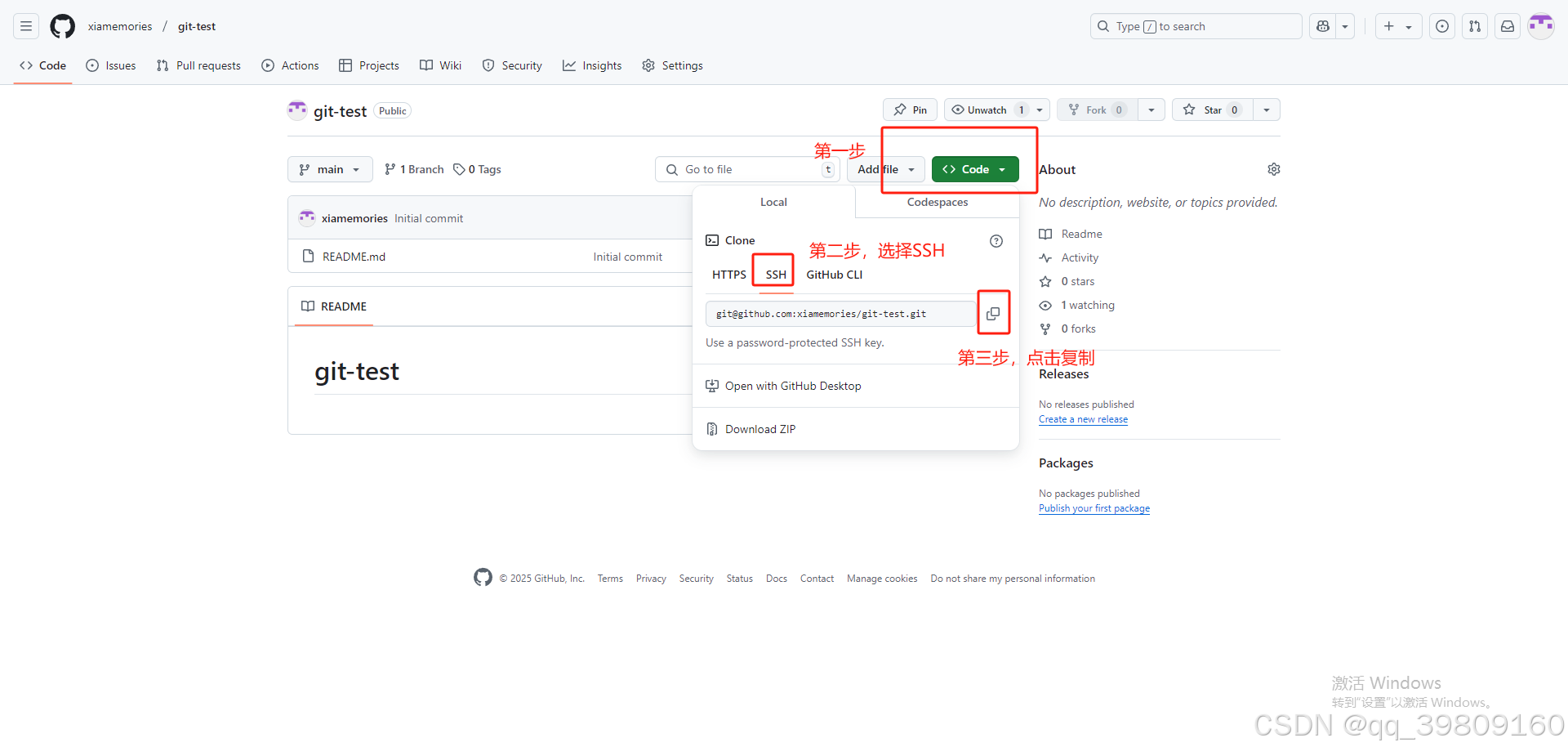
Task: Open the git-test breadcrumb link
Action: click(x=197, y=26)
